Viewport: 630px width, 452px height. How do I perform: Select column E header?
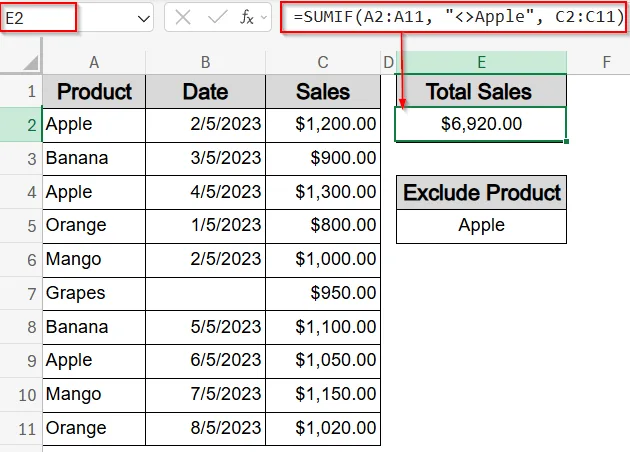(x=481, y=62)
